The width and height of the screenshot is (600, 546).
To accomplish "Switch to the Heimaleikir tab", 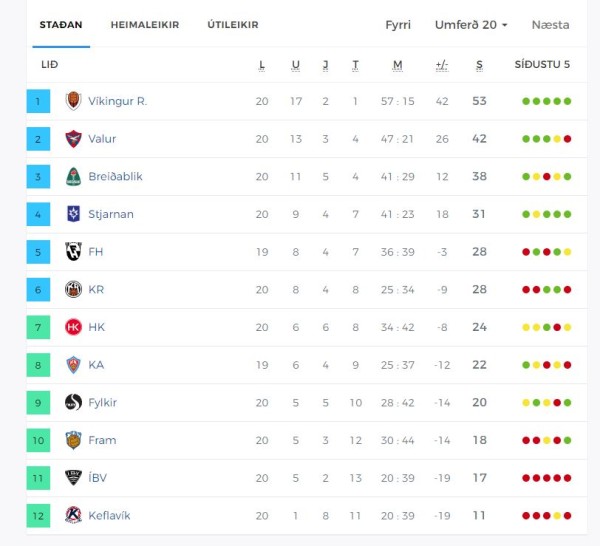I will click(x=145, y=25).
